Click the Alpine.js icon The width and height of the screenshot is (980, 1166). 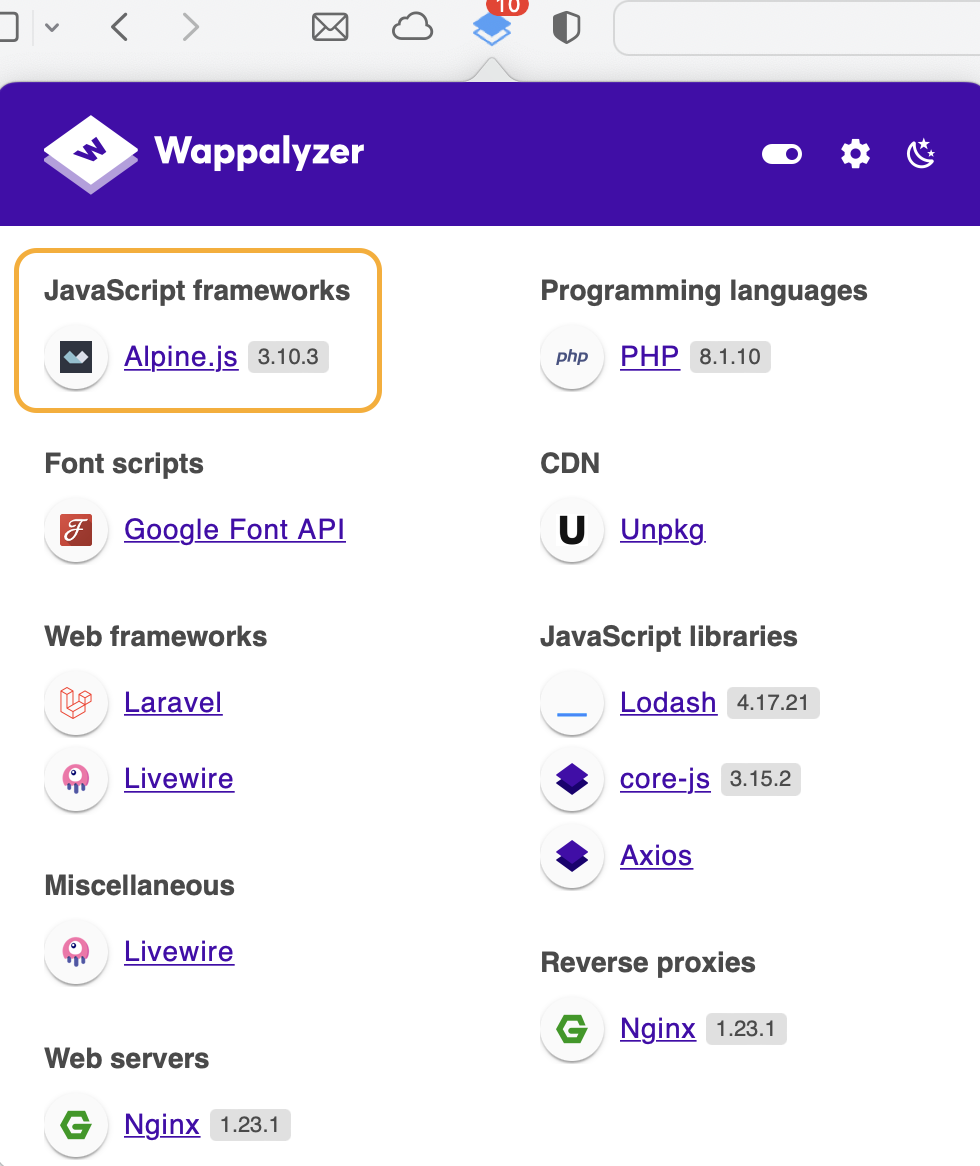[x=76, y=356]
